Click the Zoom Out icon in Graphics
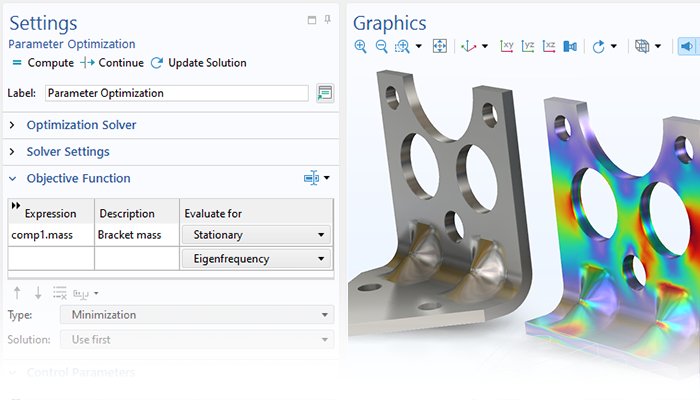Screen dimensions: 700x400 coord(381,46)
